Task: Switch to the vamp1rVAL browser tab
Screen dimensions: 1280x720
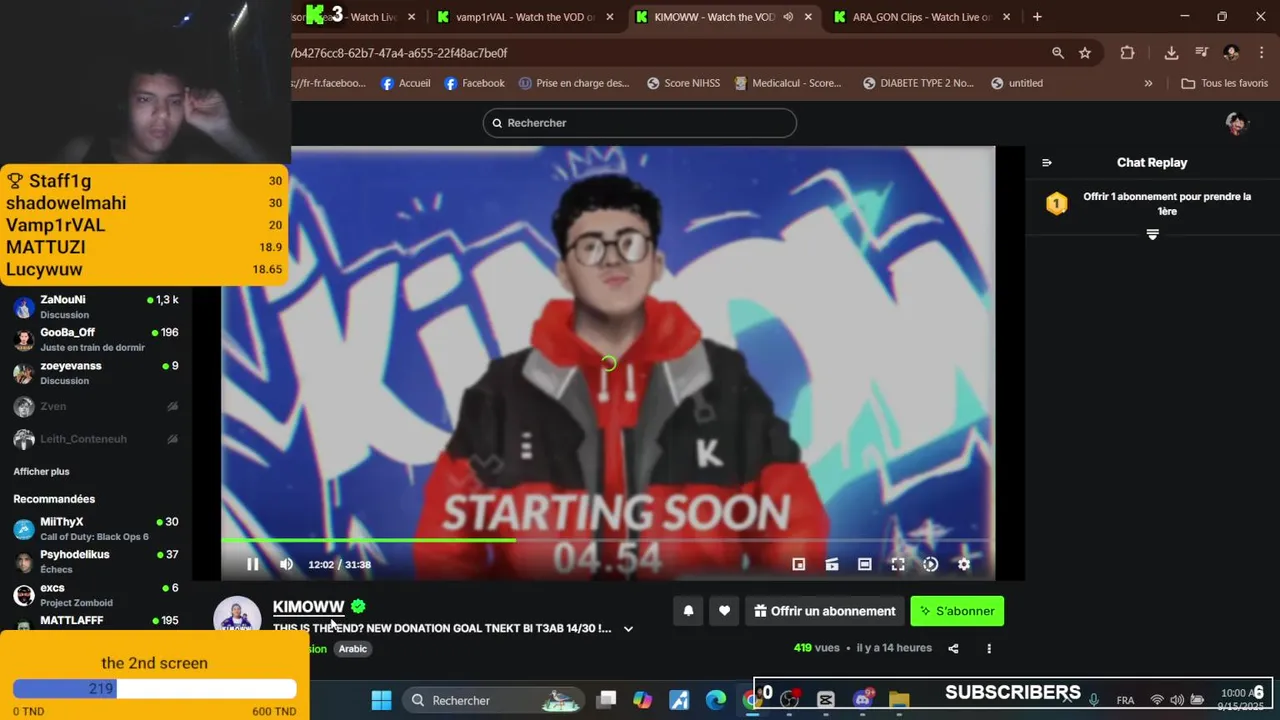Action: [x=524, y=17]
